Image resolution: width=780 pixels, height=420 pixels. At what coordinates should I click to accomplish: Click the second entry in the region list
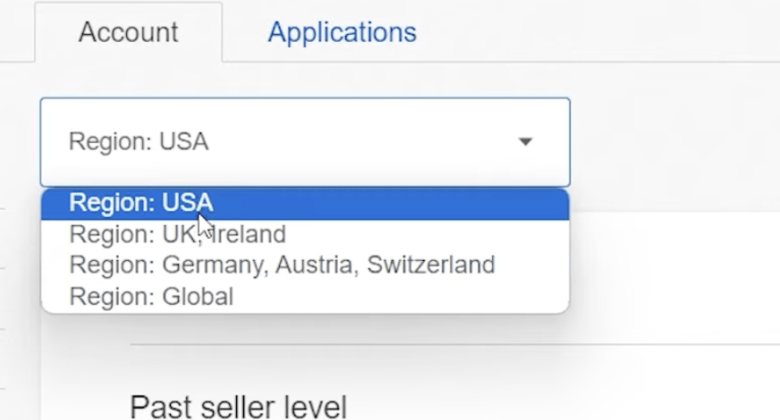point(177,234)
